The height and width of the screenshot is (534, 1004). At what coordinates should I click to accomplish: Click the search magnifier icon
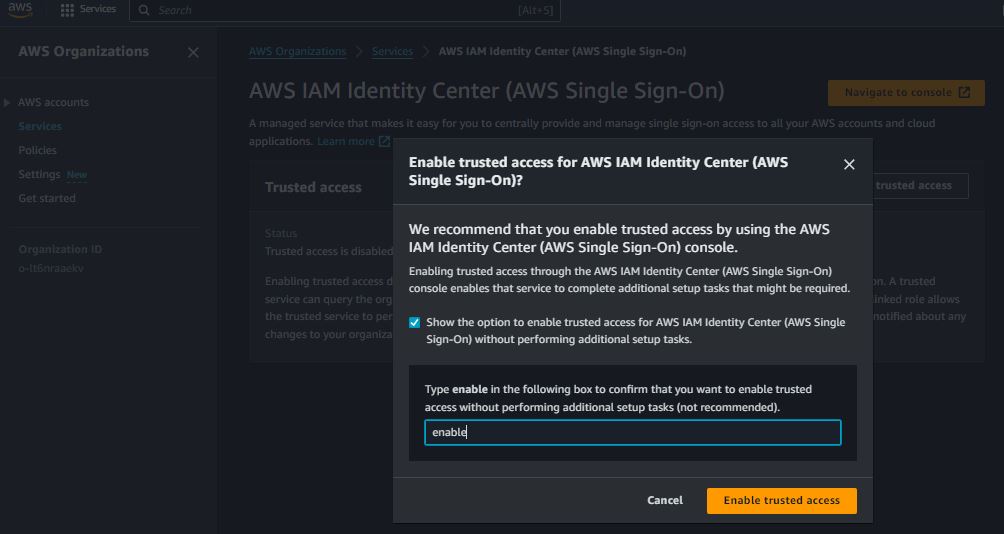(144, 10)
